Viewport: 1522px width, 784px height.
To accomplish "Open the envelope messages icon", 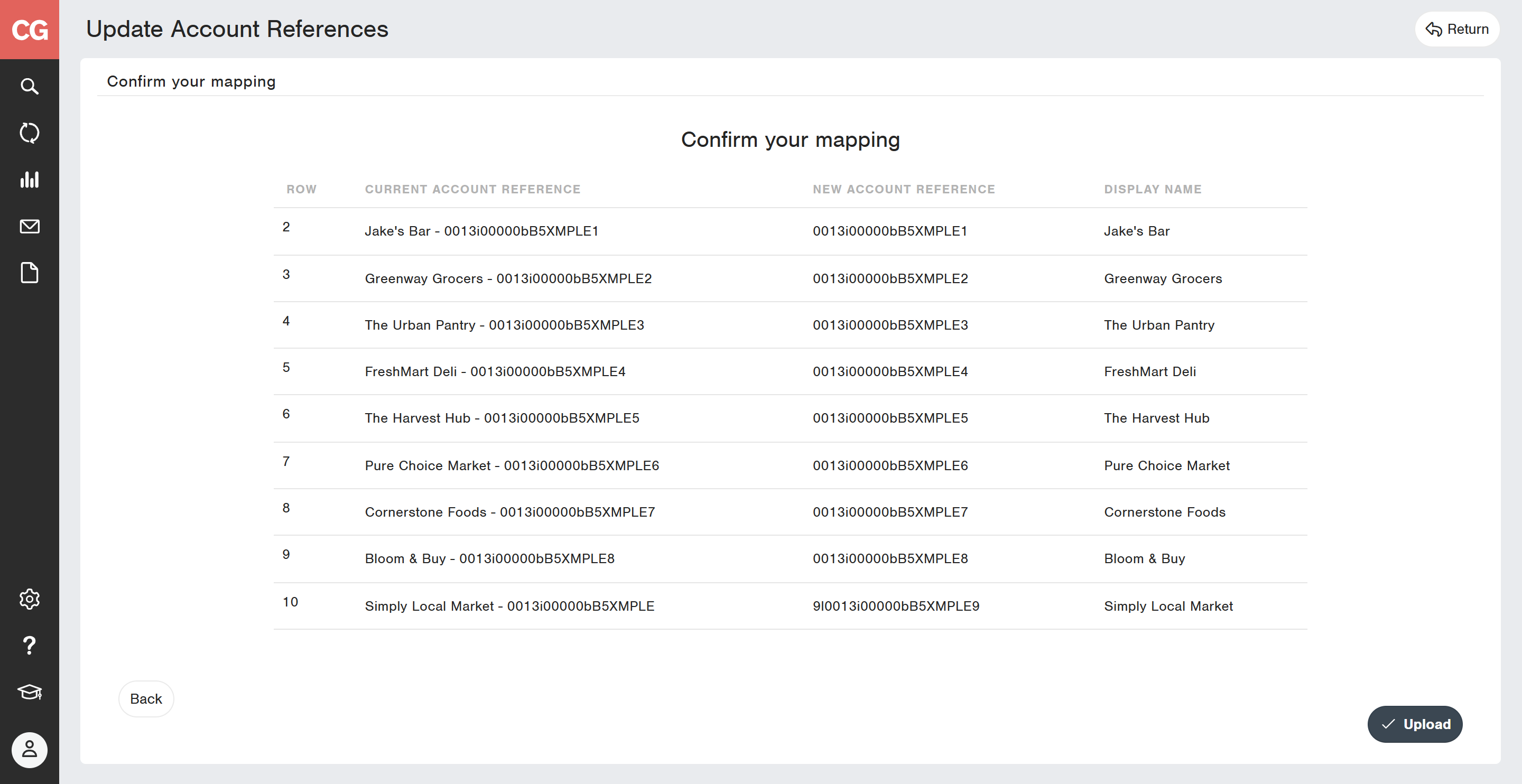I will 30,226.
